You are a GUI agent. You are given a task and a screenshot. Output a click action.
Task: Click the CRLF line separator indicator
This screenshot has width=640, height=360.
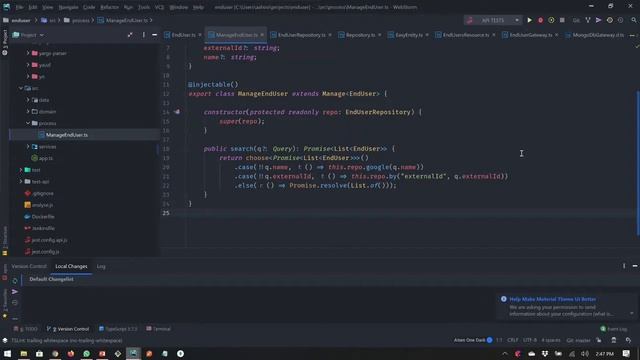click(x=513, y=340)
